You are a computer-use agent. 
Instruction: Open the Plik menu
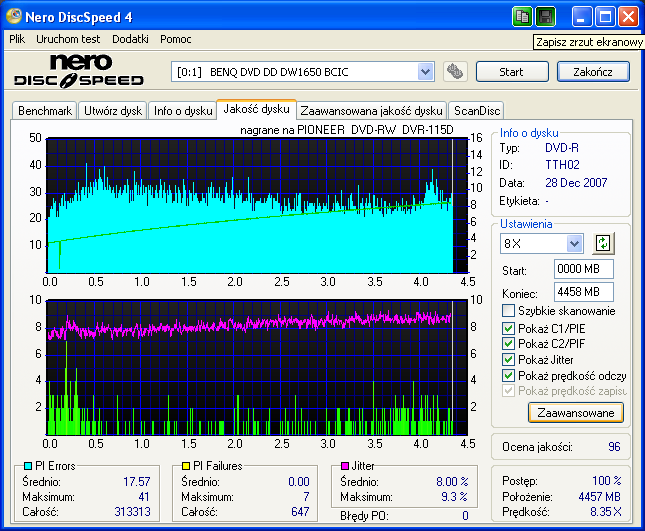(17, 39)
